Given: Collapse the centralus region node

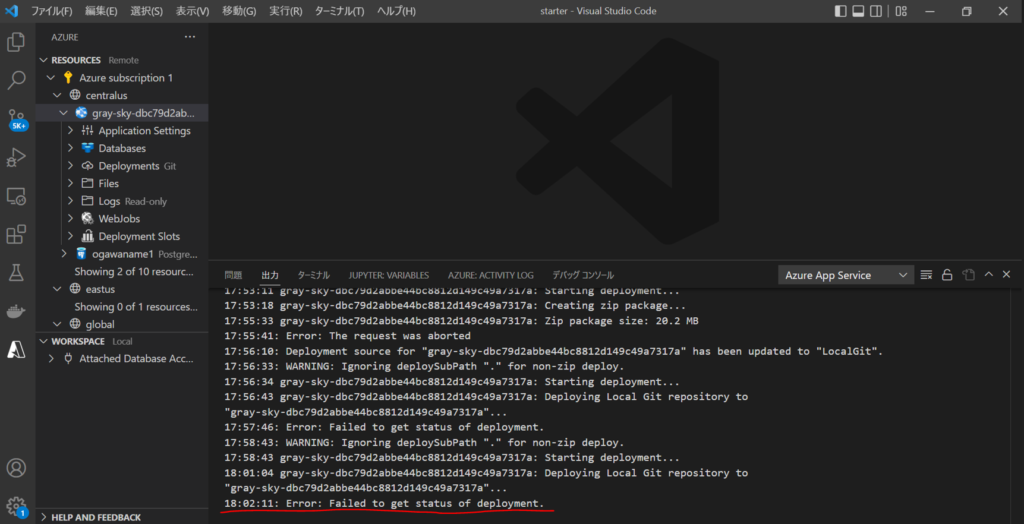Looking at the screenshot, I should click(58, 95).
